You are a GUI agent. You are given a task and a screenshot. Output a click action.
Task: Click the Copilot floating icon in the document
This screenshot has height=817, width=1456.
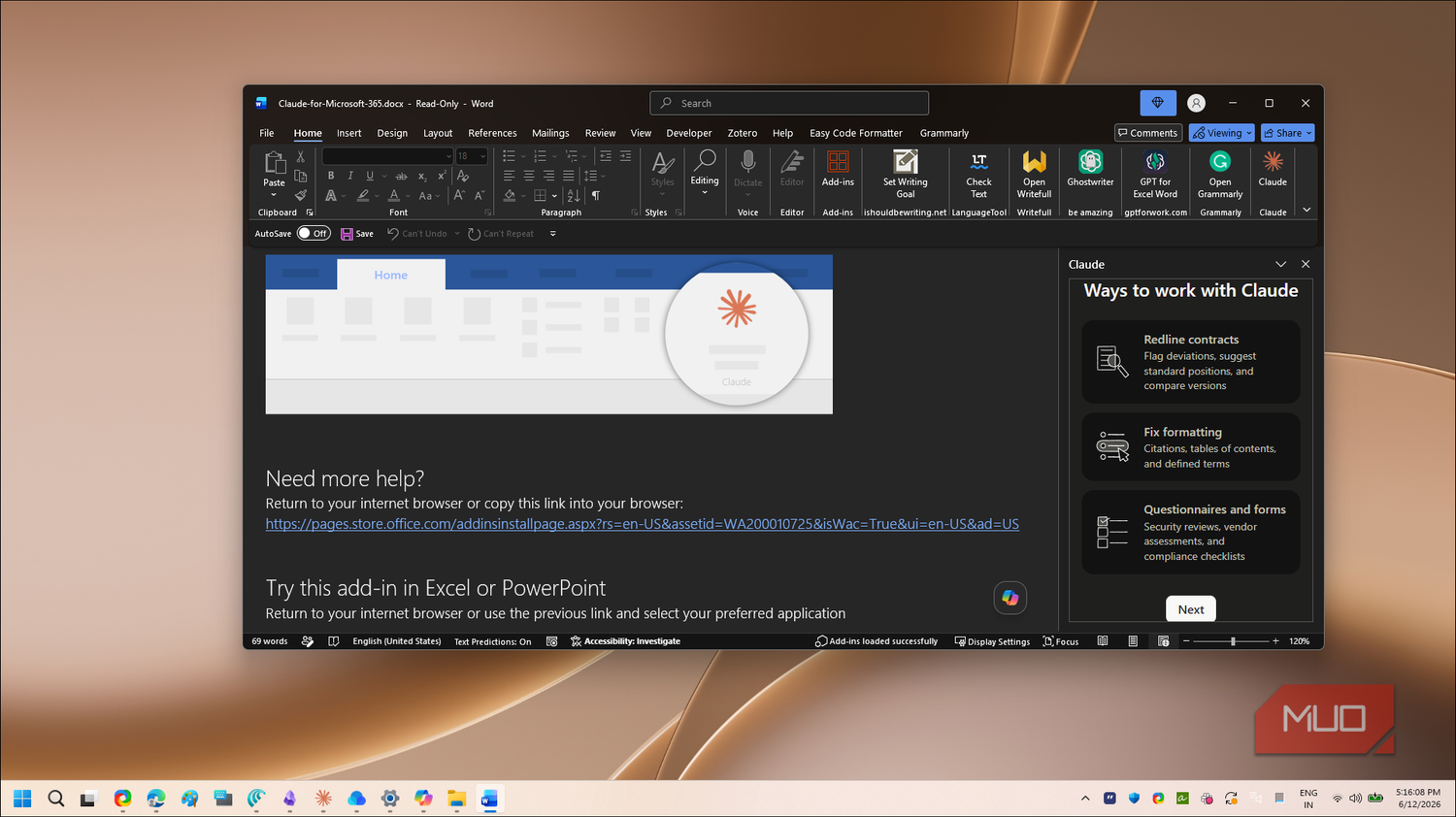pyautogui.click(x=1010, y=598)
